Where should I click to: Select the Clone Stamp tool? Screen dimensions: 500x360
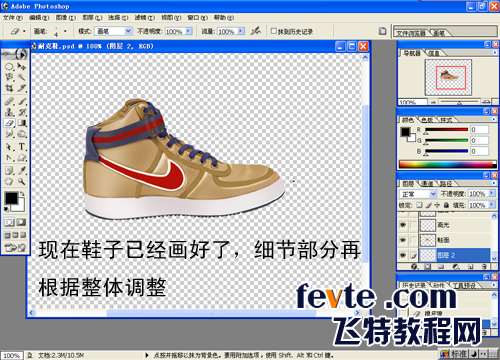9,112
